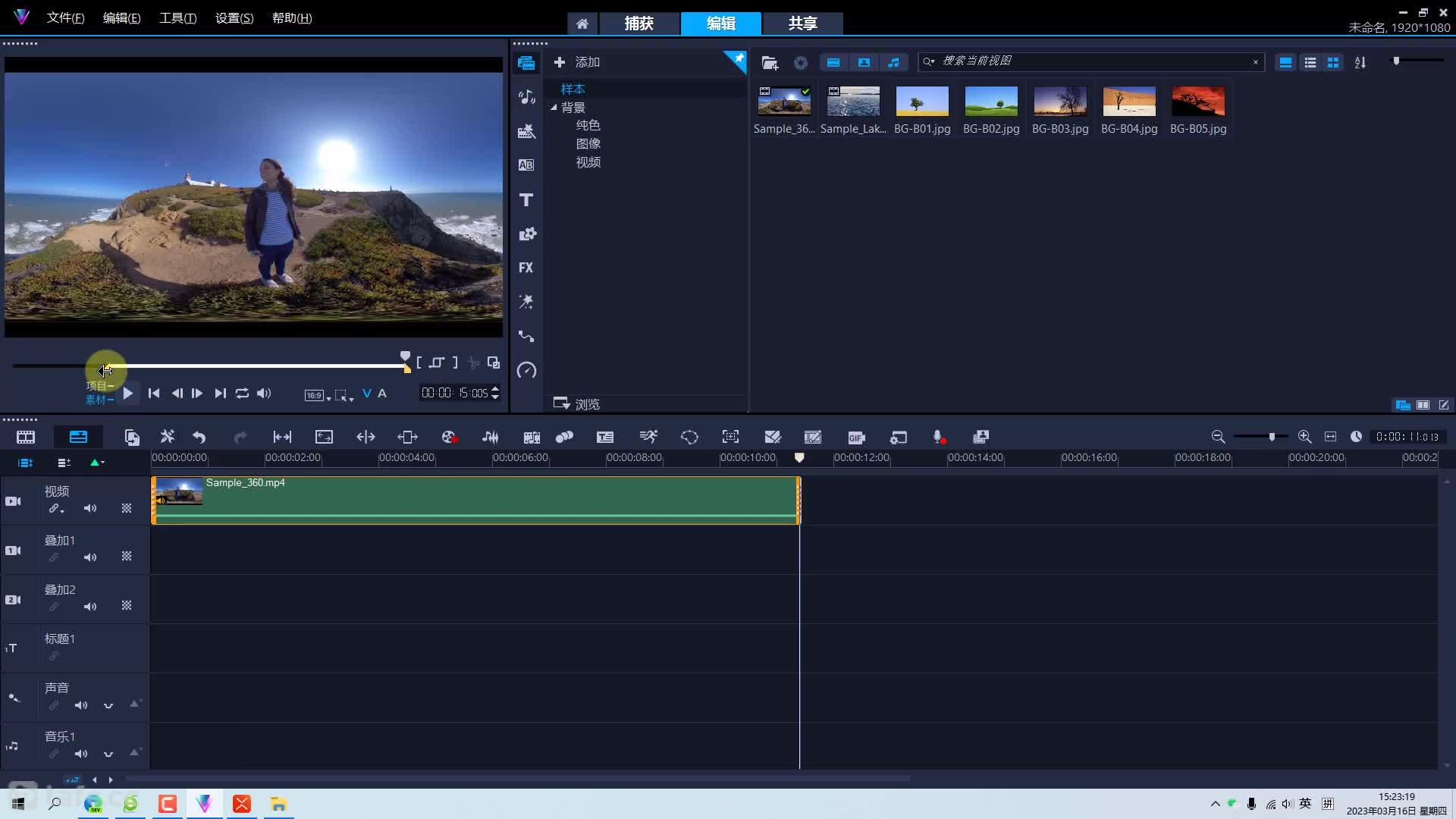Expand the 声音 track volume options
Screen dimensions: 1456x819
pyautogui.click(x=108, y=705)
